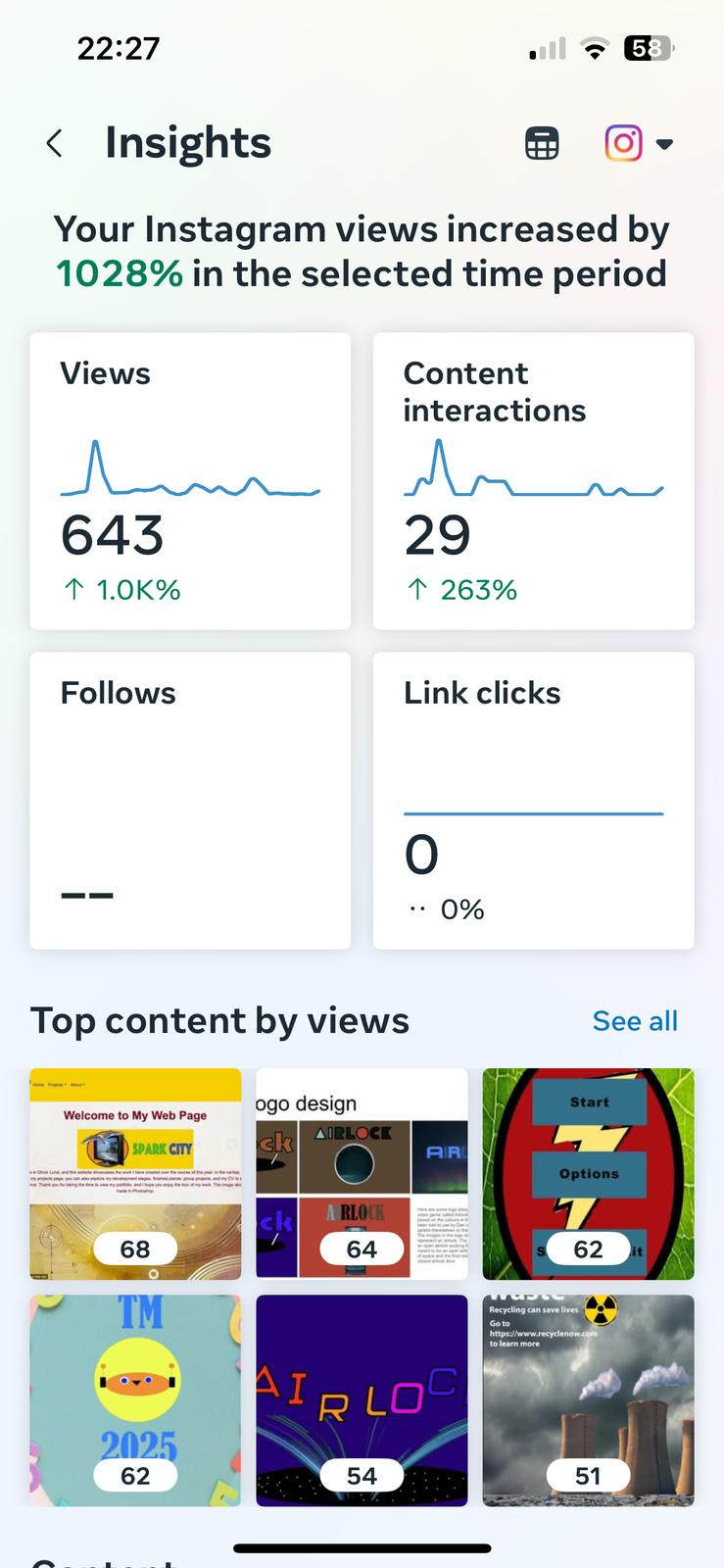Open the logo design post thumbnail
Viewport: 724px width, 1568px height.
point(362,1173)
